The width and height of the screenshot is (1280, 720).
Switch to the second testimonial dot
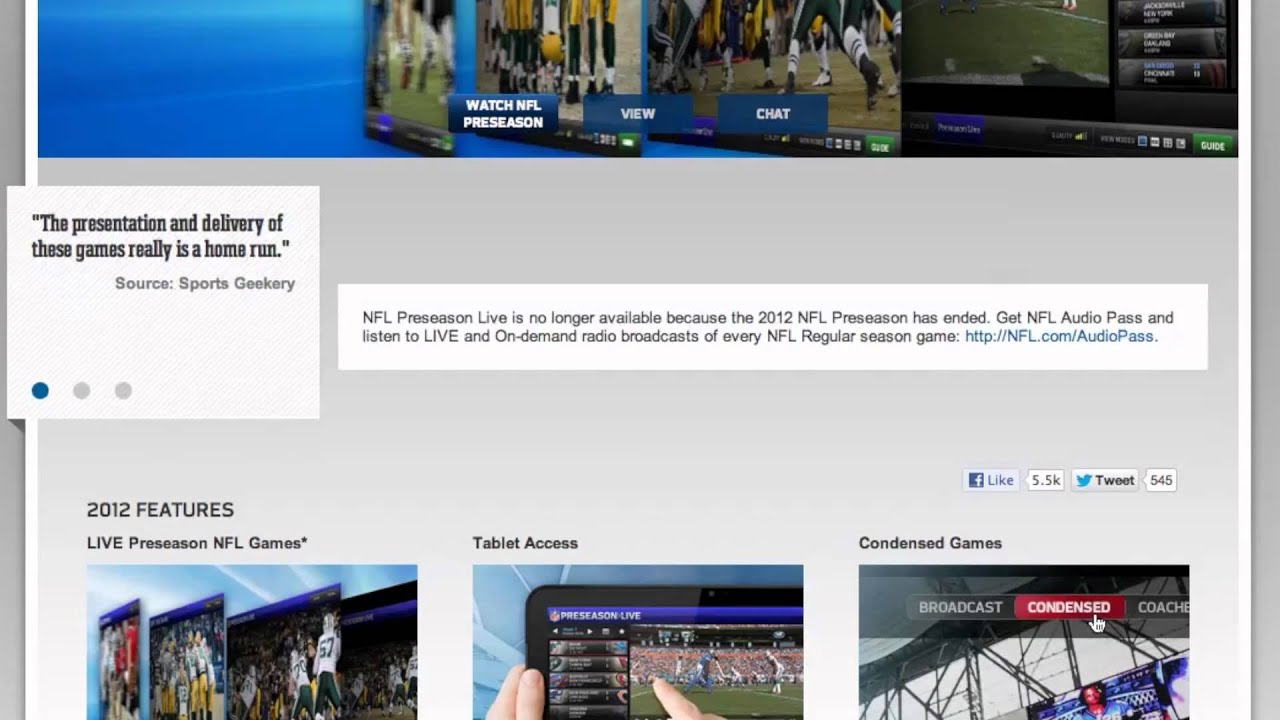pyautogui.click(x=82, y=391)
